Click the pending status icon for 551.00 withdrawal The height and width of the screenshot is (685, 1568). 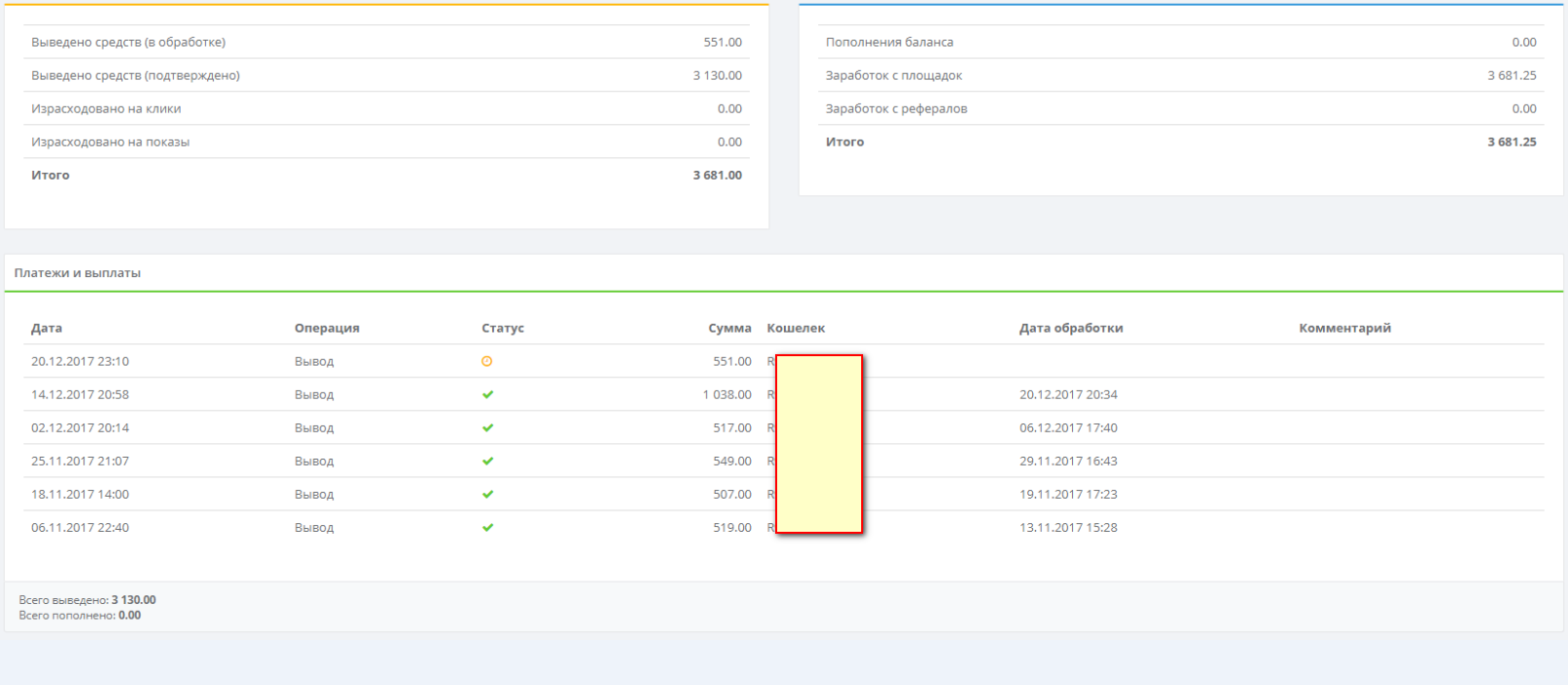487,361
